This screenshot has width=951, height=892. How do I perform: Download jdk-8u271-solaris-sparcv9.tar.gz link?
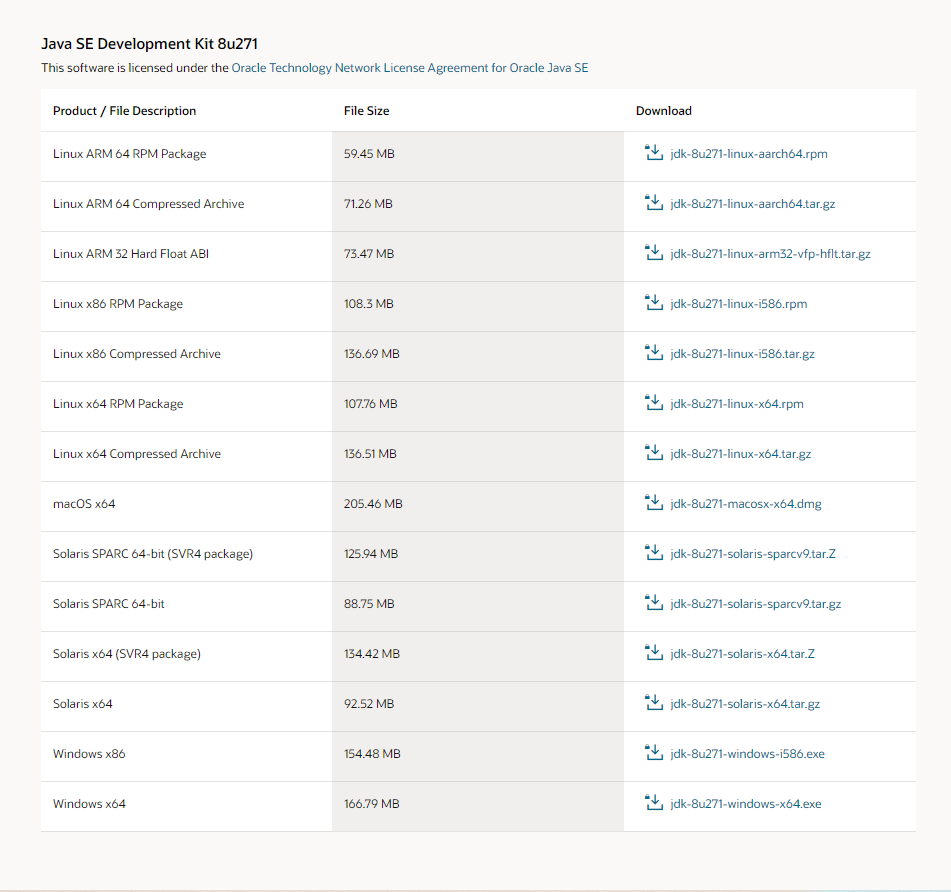pyautogui.click(x=756, y=604)
